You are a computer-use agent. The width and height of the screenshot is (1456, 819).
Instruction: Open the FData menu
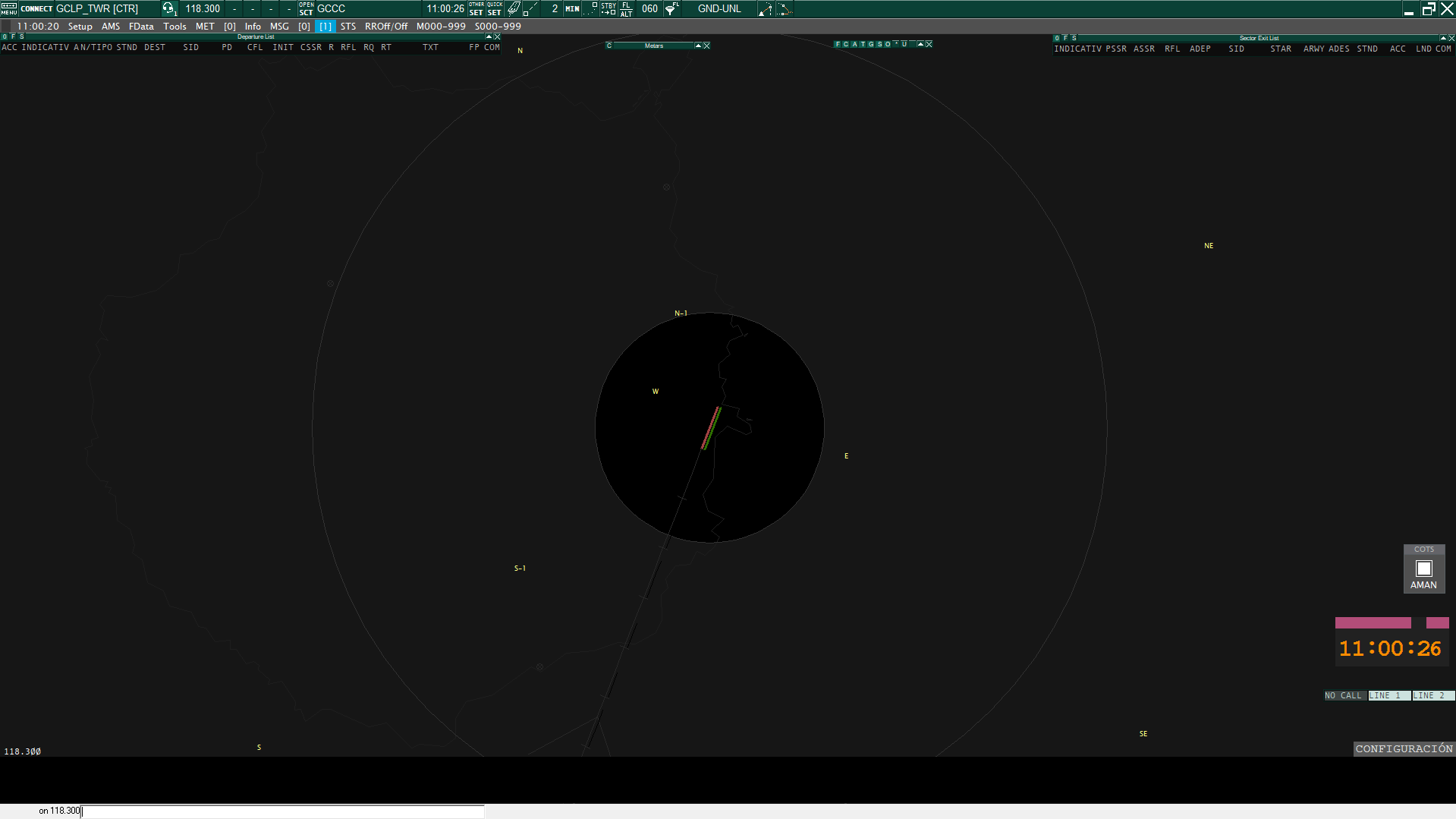141,27
